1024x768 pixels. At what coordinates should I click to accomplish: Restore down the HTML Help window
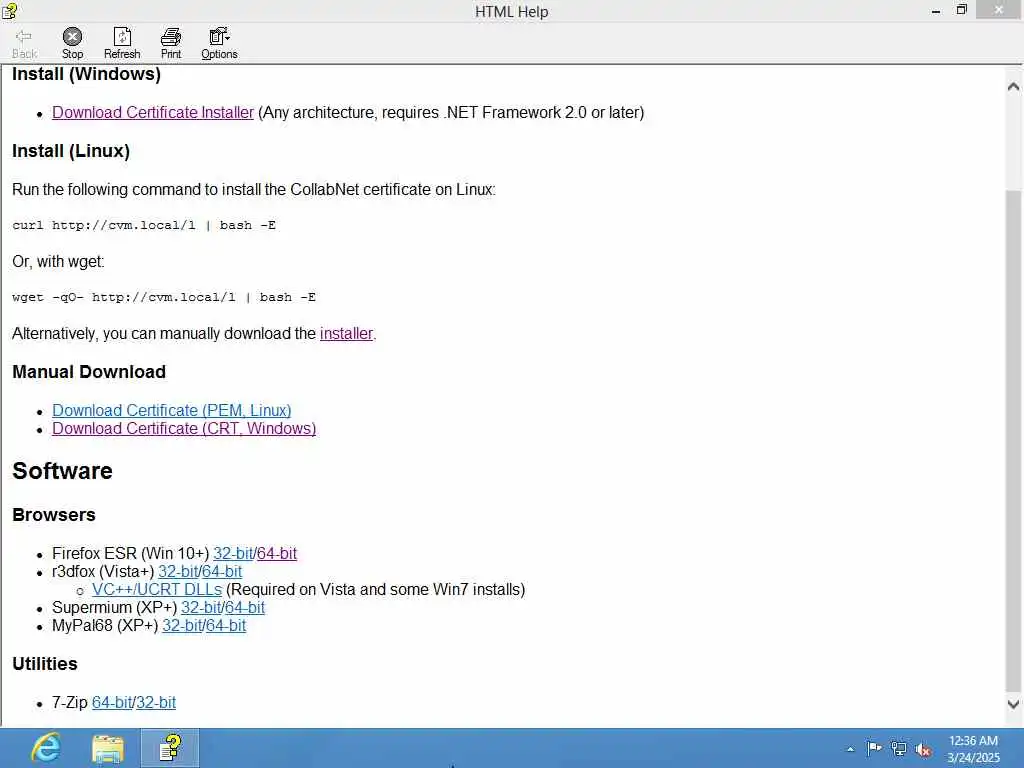point(961,10)
